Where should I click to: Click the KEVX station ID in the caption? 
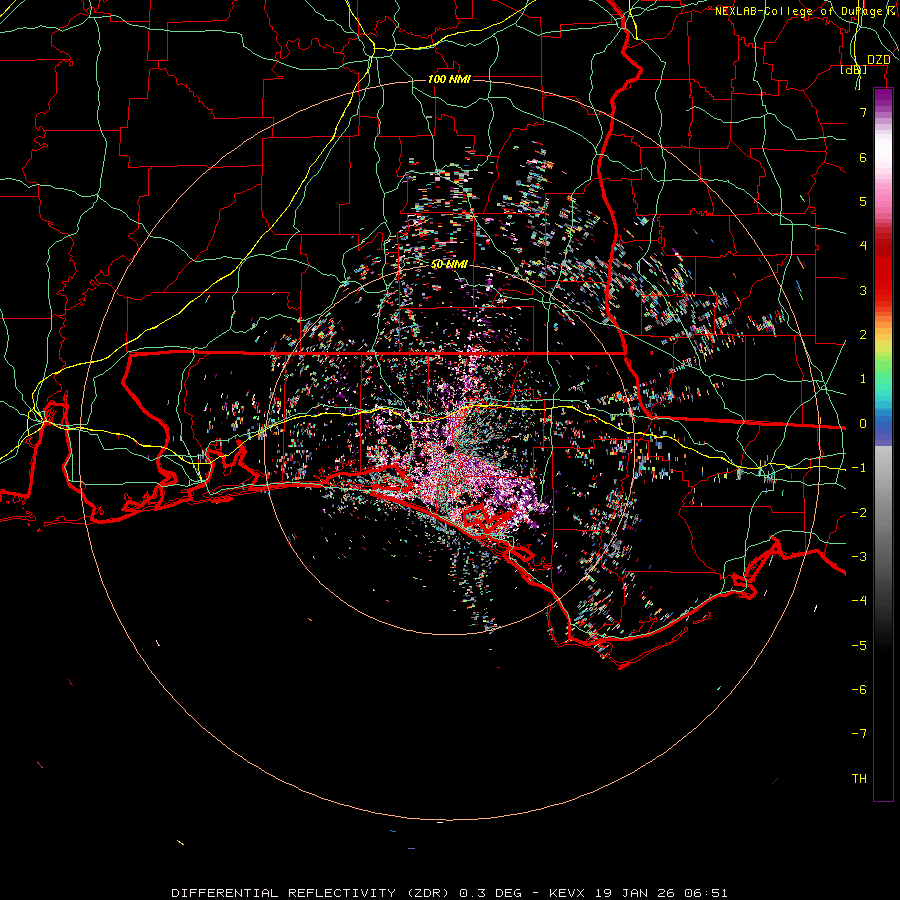click(x=567, y=893)
